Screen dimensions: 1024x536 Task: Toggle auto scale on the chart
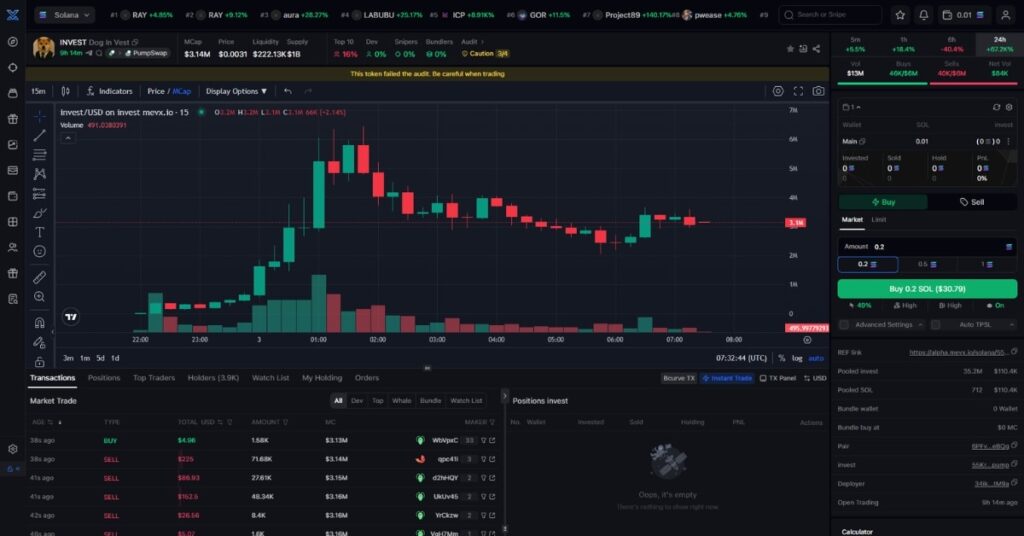coord(816,358)
